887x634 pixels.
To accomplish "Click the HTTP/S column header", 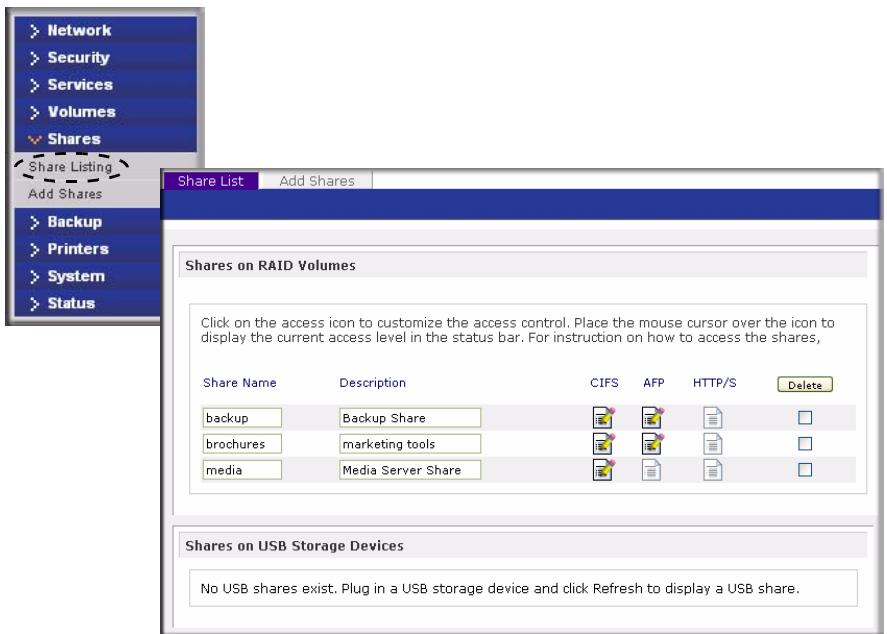I will tap(714, 383).
